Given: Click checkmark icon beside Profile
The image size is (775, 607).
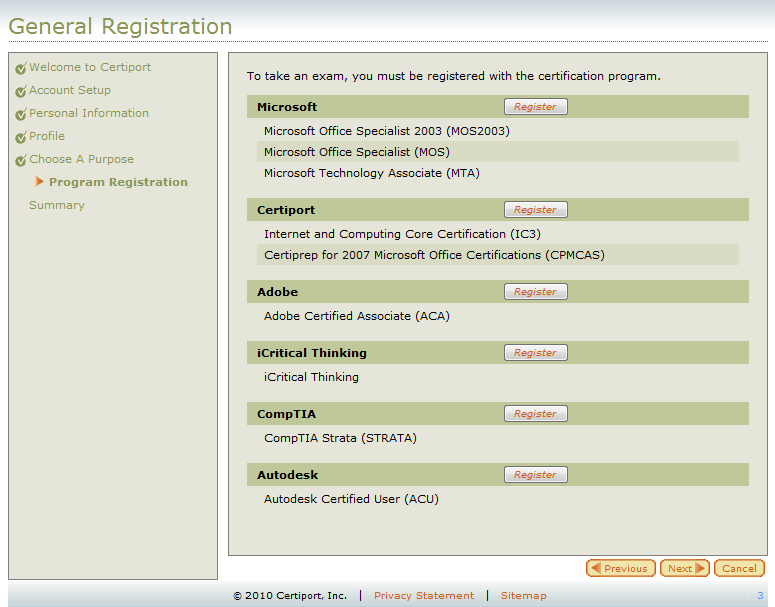Looking at the screenshot, I should point(21,137).
